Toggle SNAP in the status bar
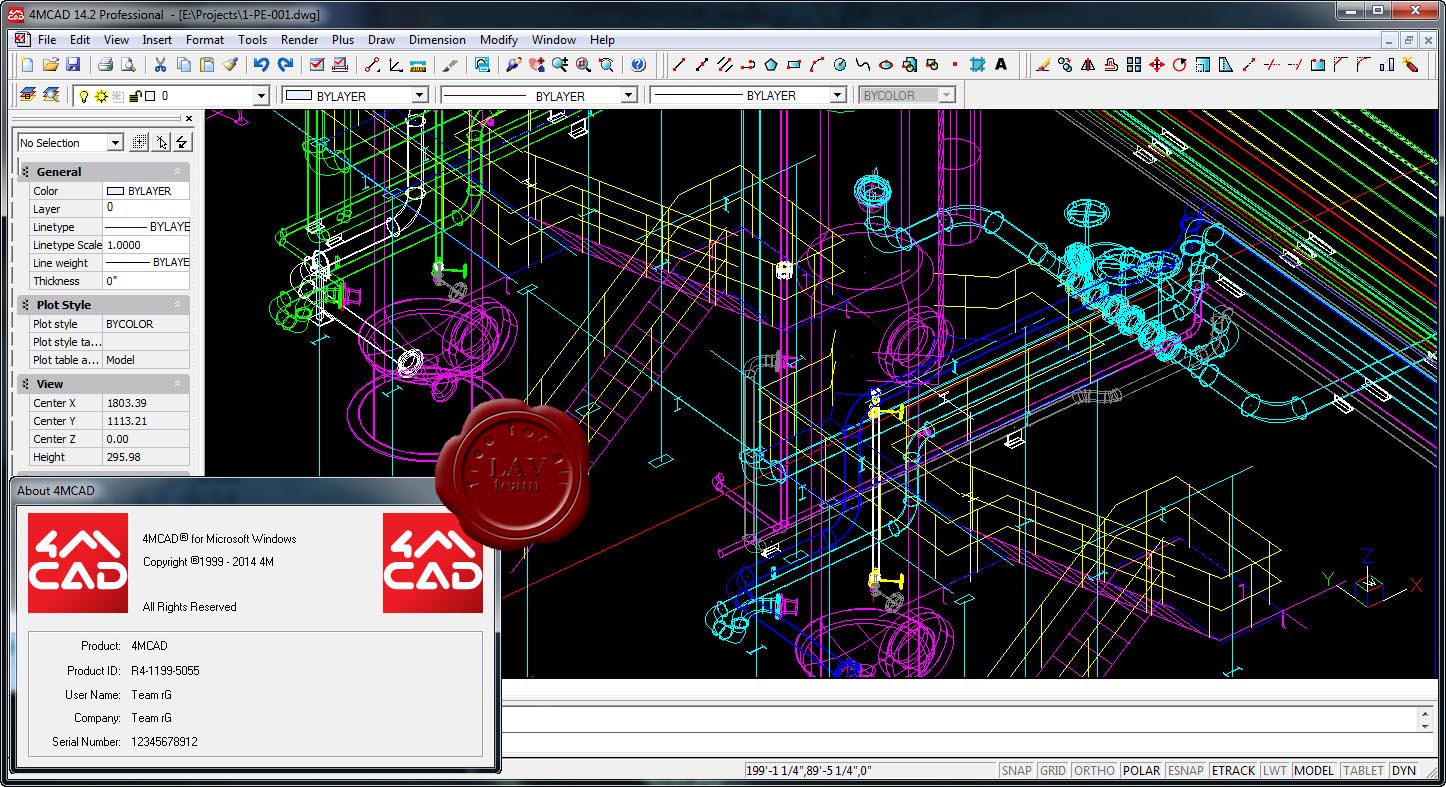This screenshot has height=787, width=1446. (x=1016, y=771)
